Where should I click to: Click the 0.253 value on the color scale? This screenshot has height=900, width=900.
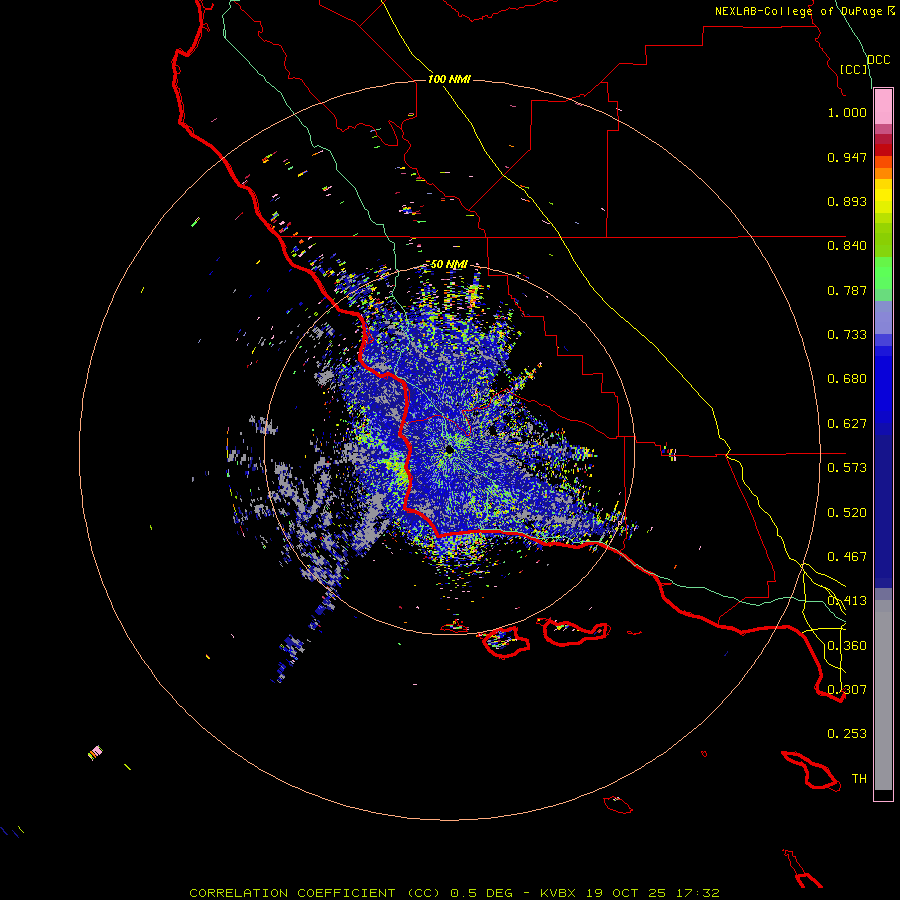[847, 734]
